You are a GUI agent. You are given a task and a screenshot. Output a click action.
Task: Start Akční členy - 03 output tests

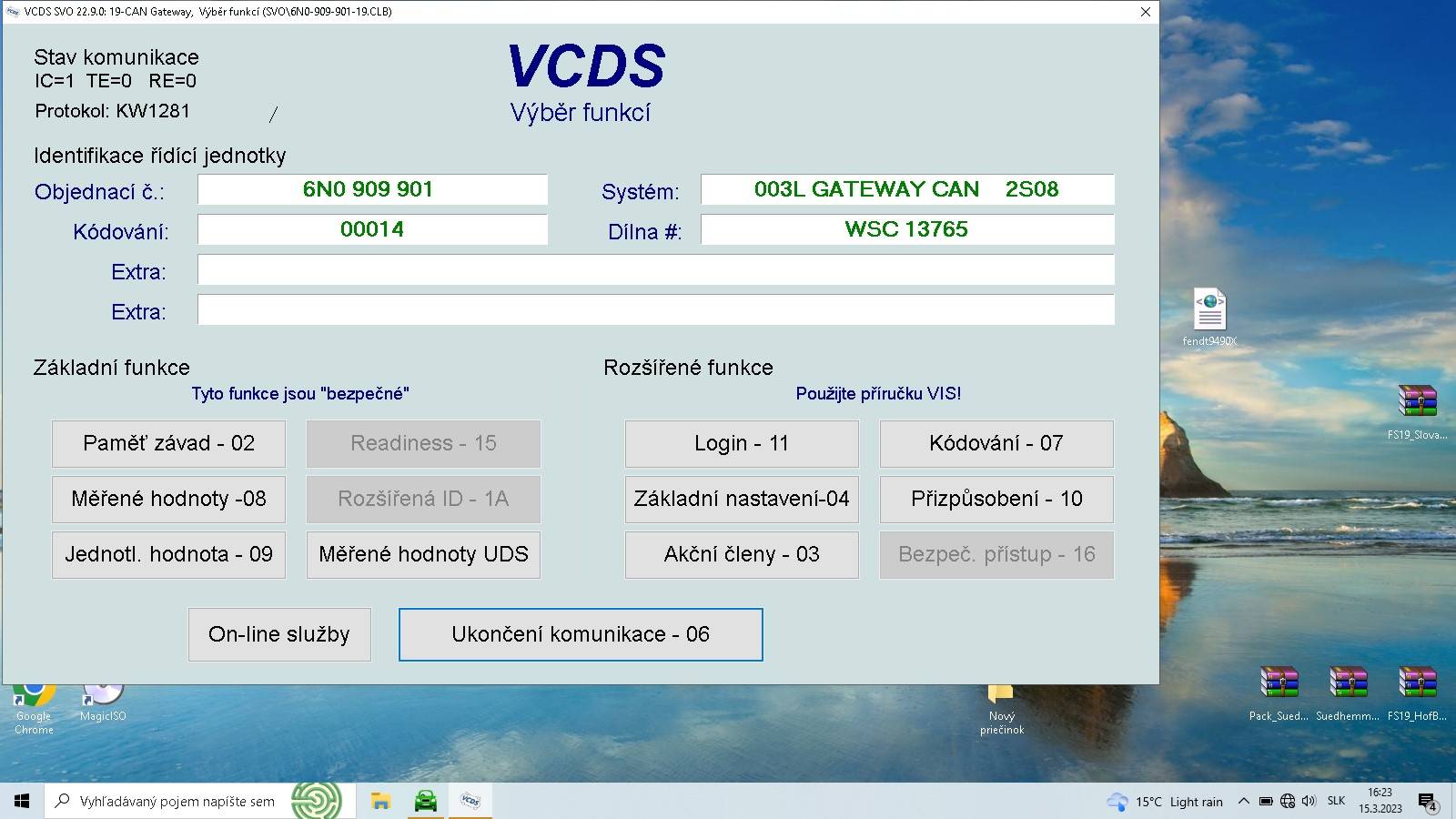[742, 554]
